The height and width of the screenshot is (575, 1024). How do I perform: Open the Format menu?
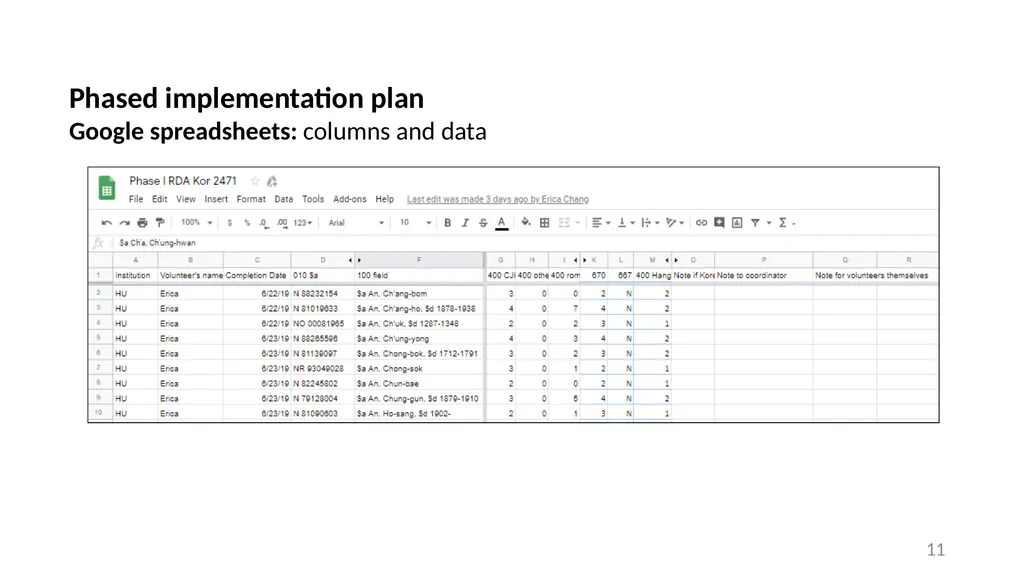(251, 199)
